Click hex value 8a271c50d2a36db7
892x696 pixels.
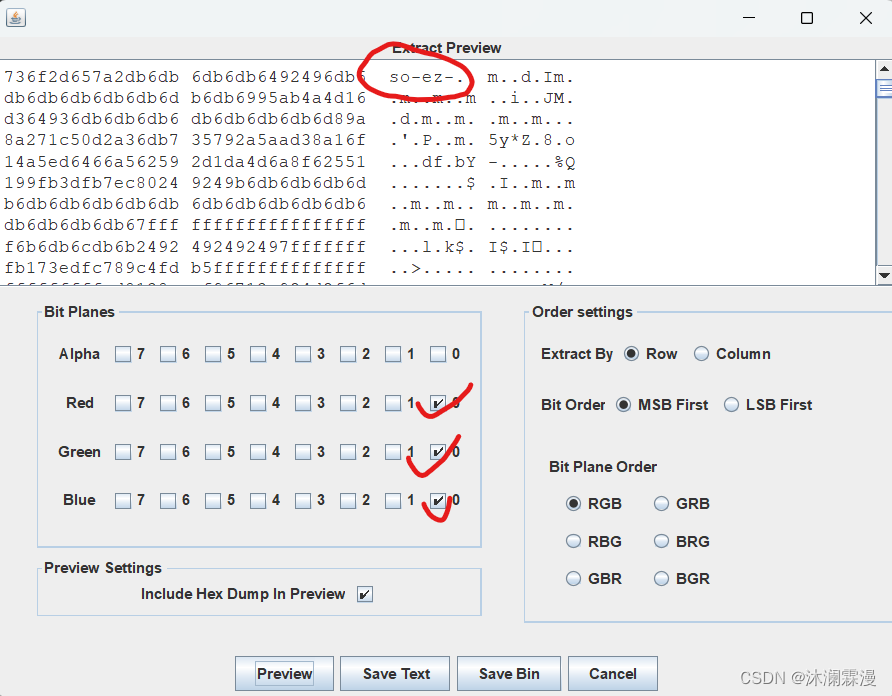pyautogui.click(x=92, y=140)
